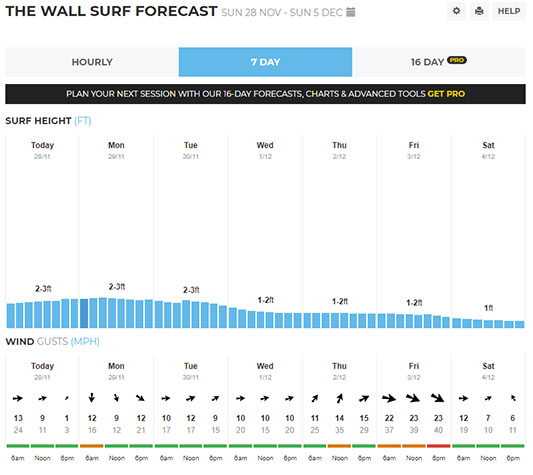Click Friday 6pm gust value 40
This screenshot has height=475, width=533.
439,430
